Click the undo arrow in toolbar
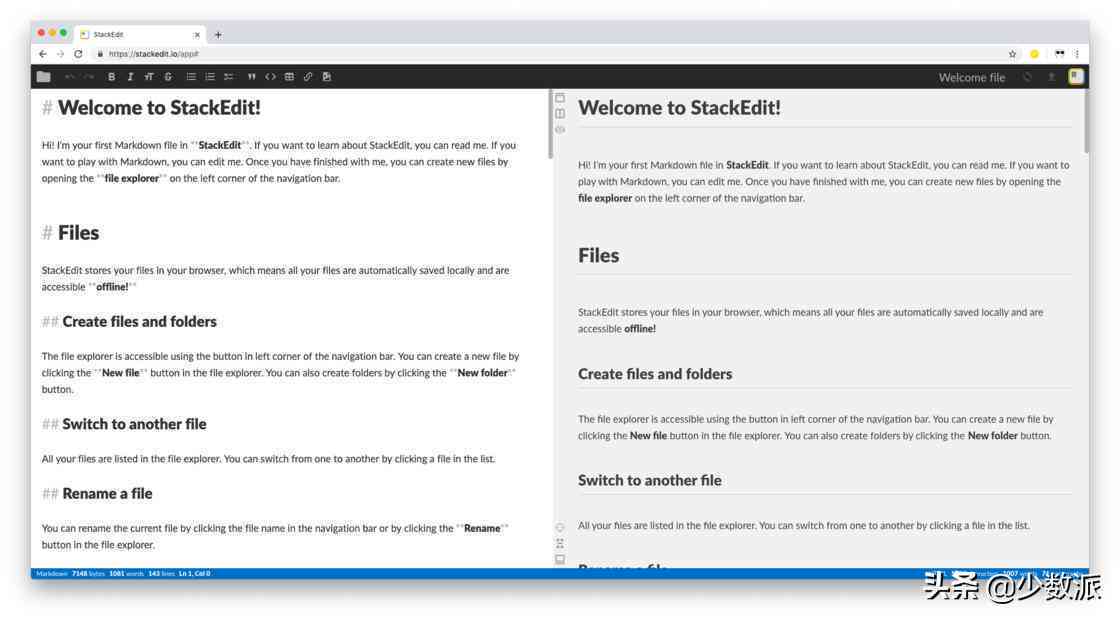This screenshot has height=620, width=1120. (x=69, y=76)
